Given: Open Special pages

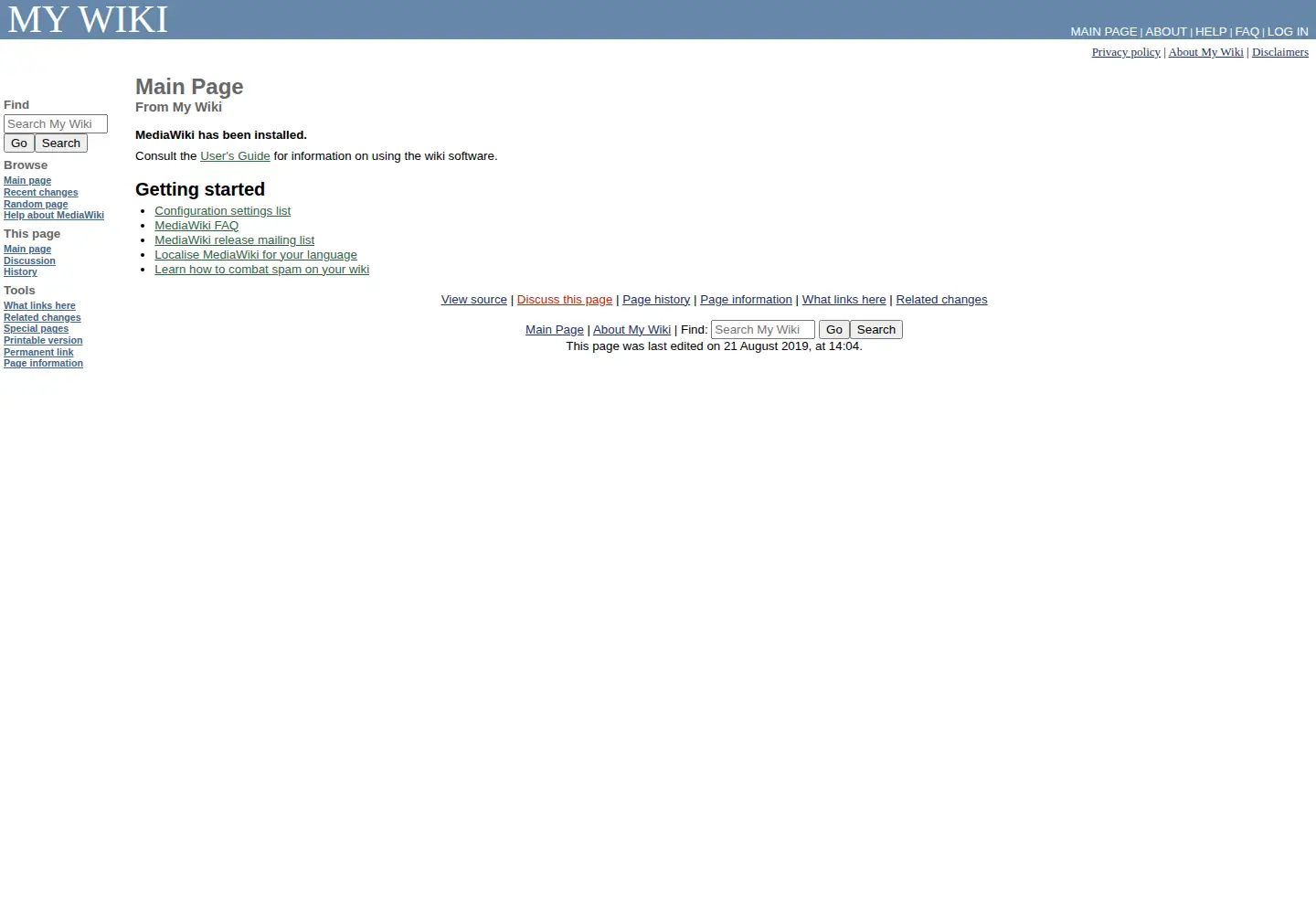Looking at the screenshot, I should click(36, 329).
